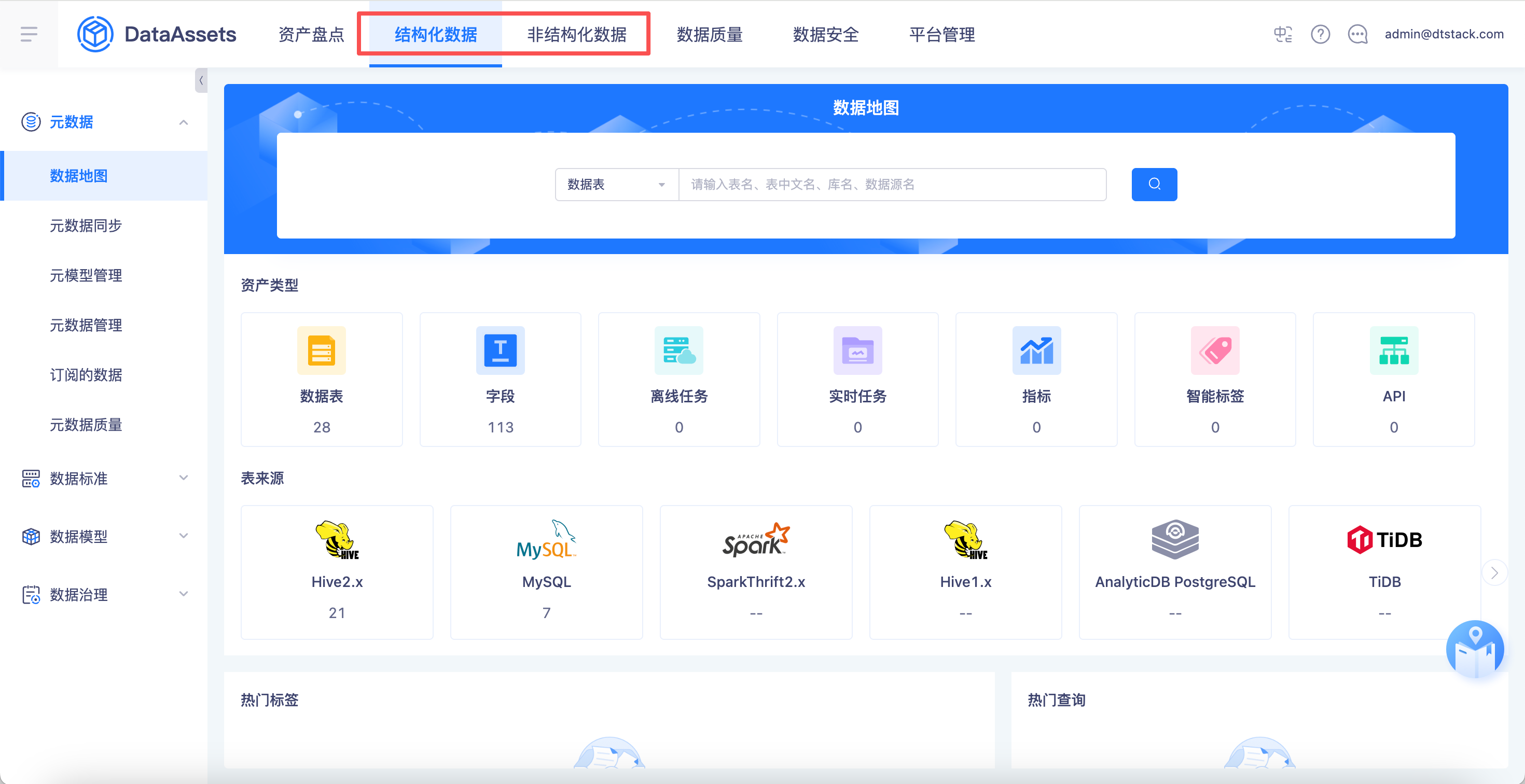The height and width of the screenshot is (784, 1525).
Task: Open the floating map guide icon
Action: [1474, 649]
